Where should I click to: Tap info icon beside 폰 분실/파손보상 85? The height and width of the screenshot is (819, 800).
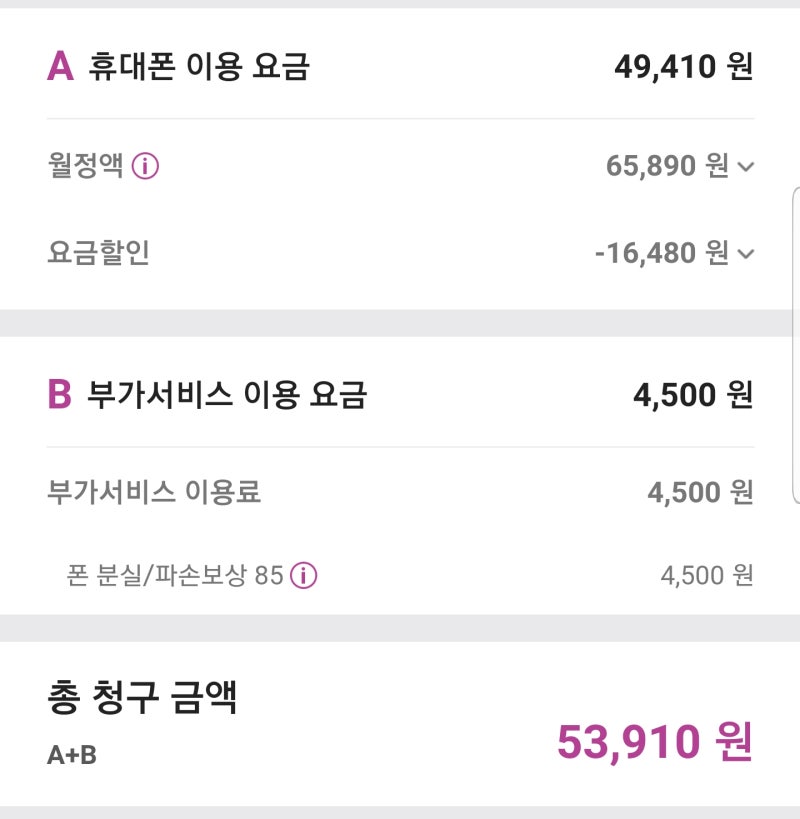(303, 576)
